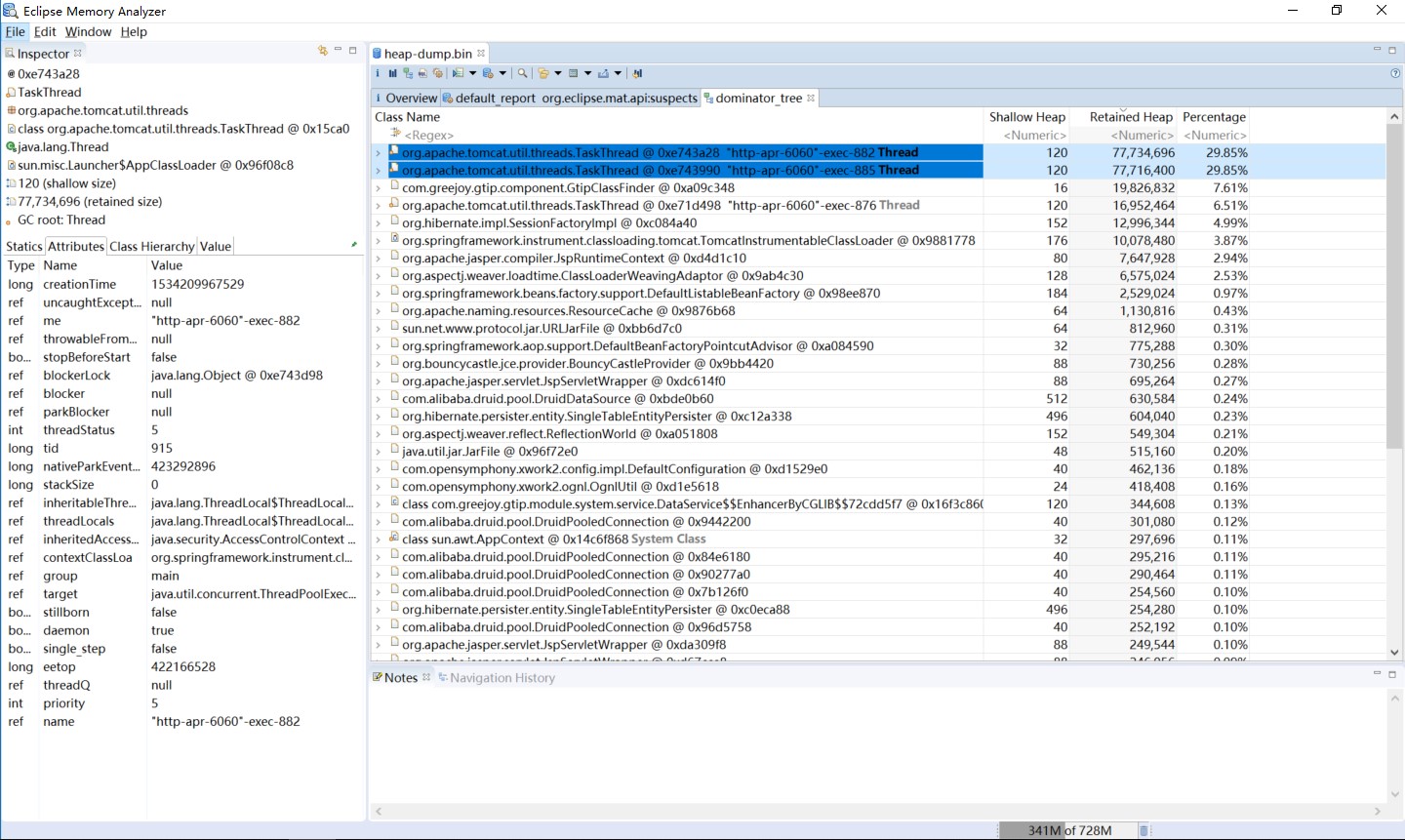This screenshot has height=840, width=1405.
Task: Click the run expert system report icon
Action: 458,73
